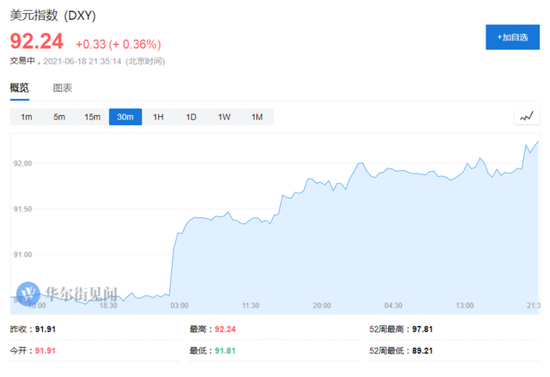Click the 52周最高 97.81 value

[422, 329]
